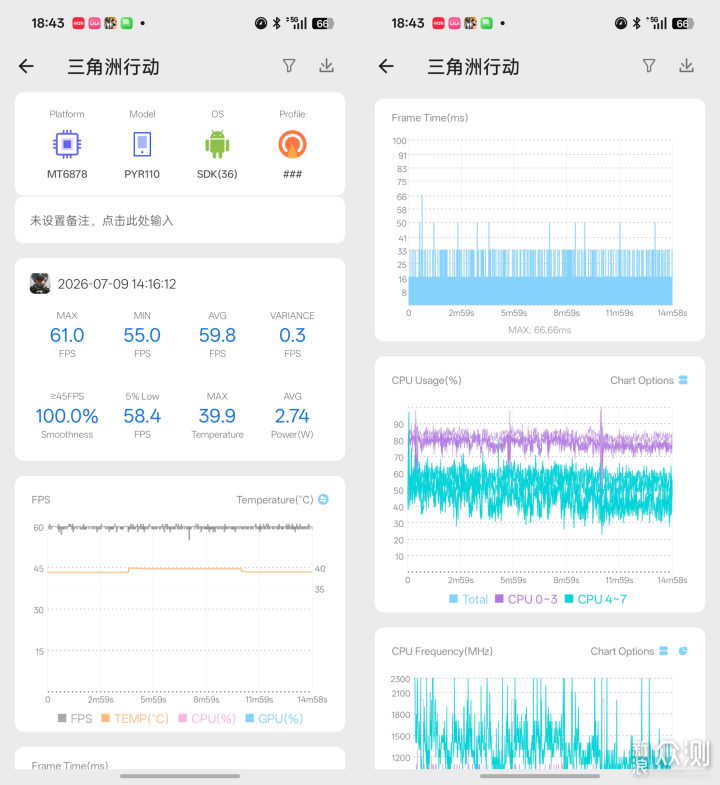This screenshot has height=785, width=720.
Task: Open Chart Options in the CPU Usage card
Action: pos(641,380)
